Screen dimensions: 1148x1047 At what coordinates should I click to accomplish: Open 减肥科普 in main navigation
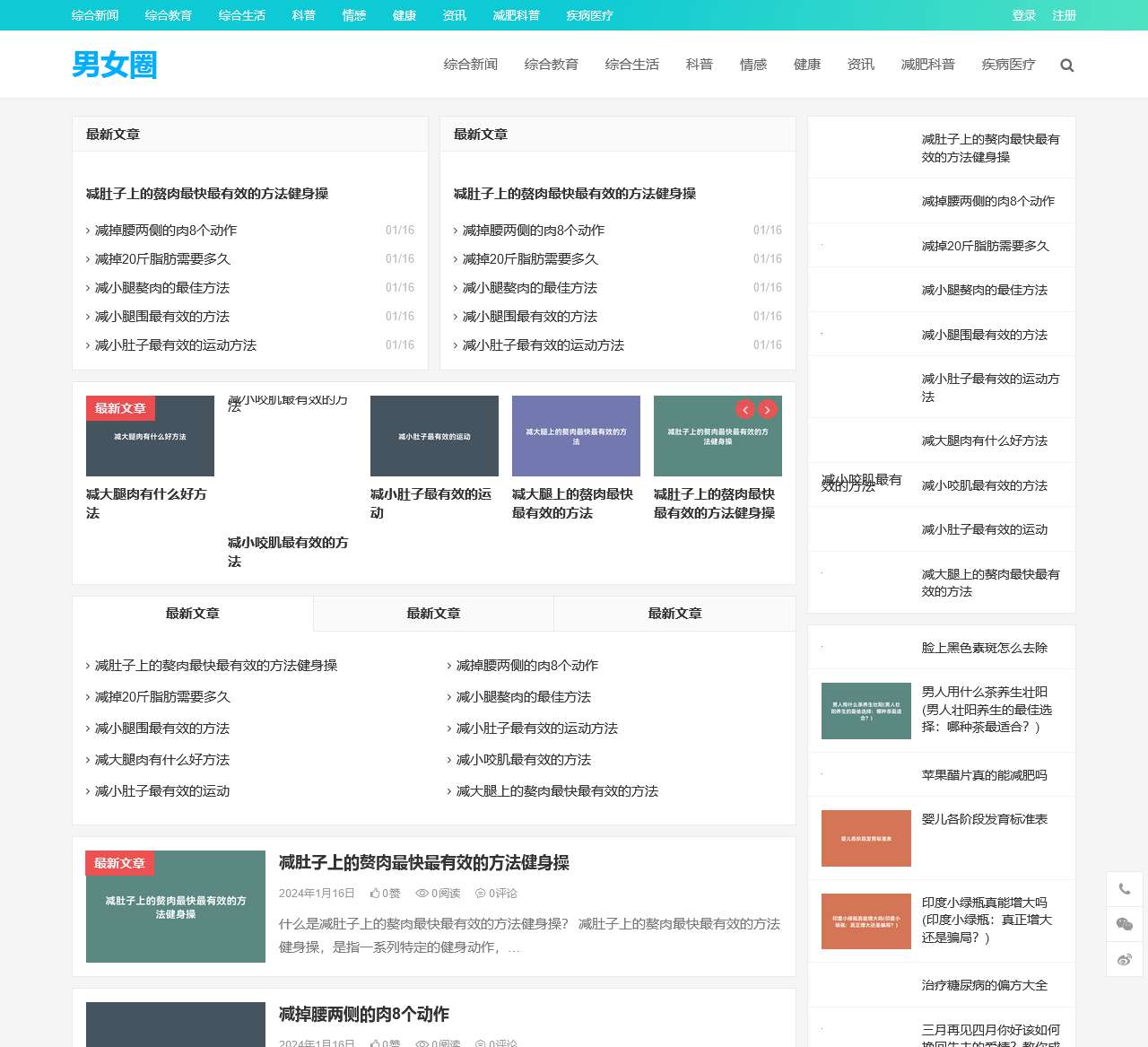927,65
